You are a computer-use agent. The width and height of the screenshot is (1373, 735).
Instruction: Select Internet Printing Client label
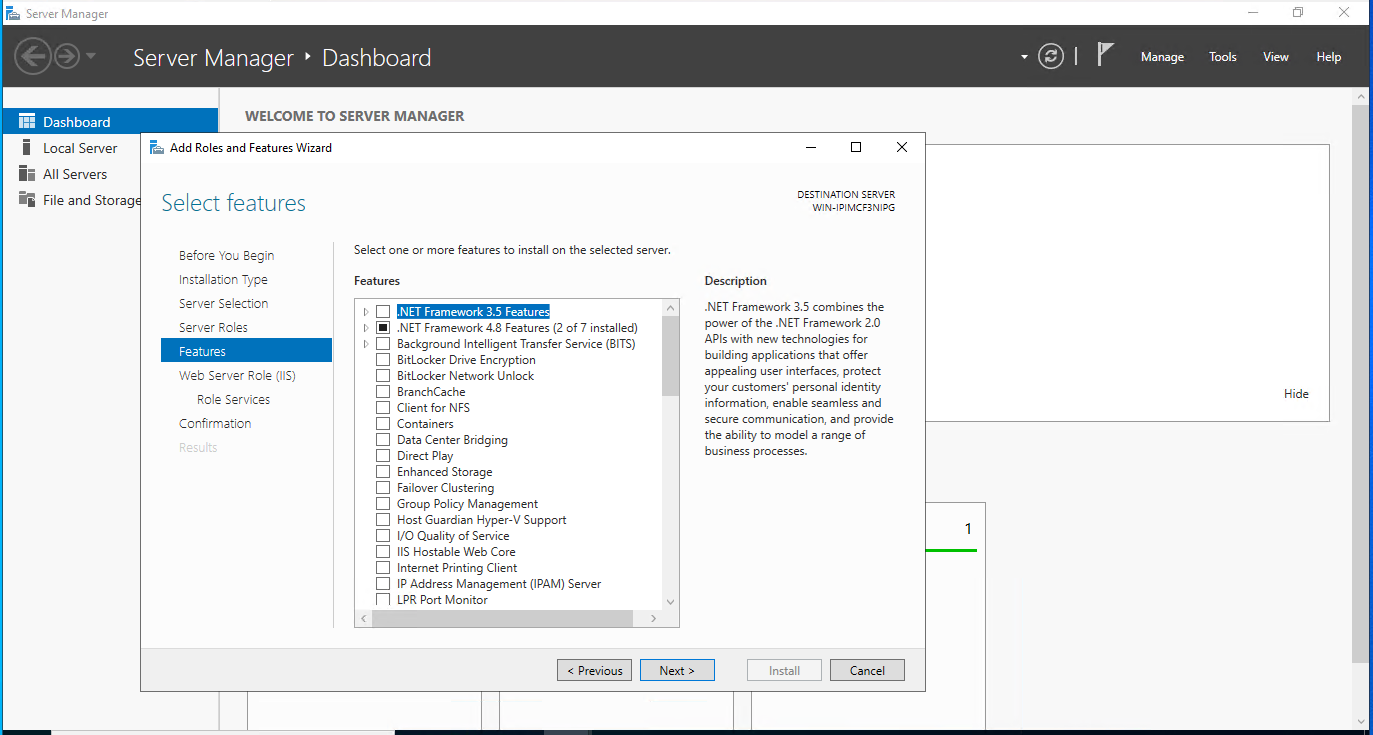click(457, 568)
